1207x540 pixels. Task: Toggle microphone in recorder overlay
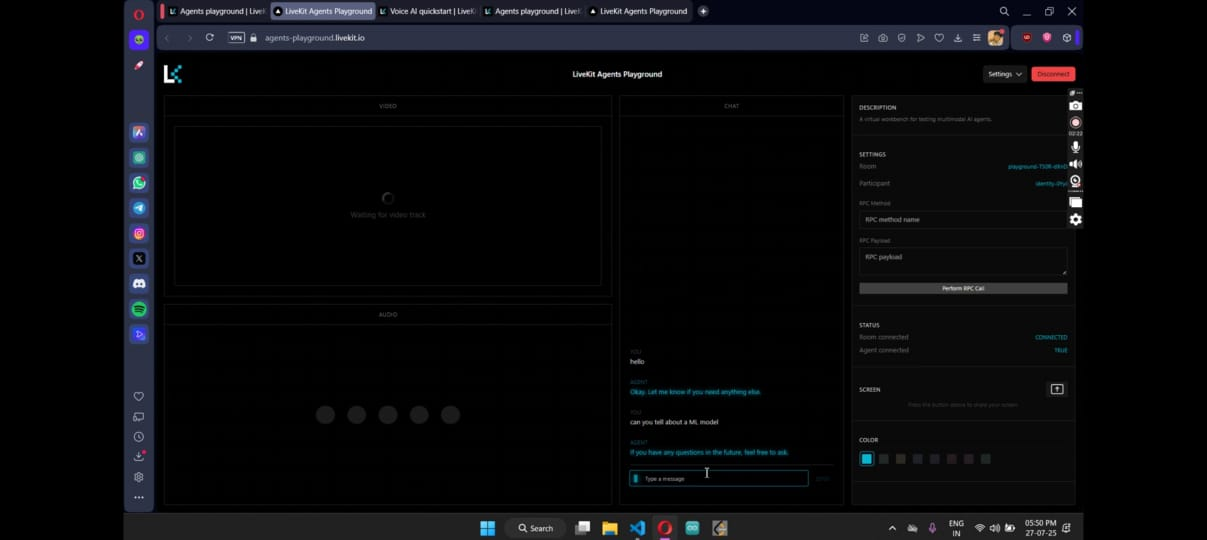click(x=1076, y=147)
